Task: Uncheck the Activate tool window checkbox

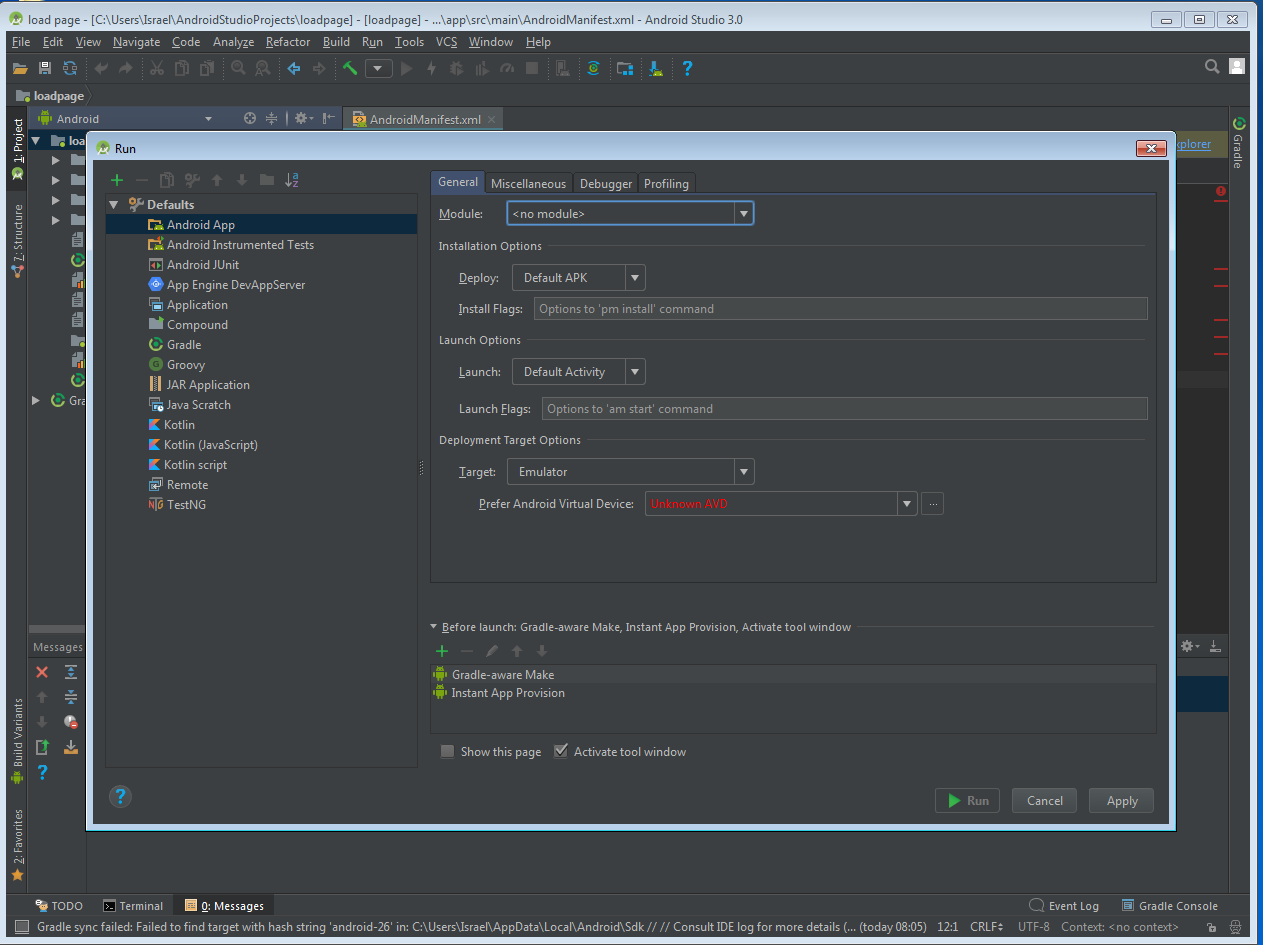Action: point(561,752)
